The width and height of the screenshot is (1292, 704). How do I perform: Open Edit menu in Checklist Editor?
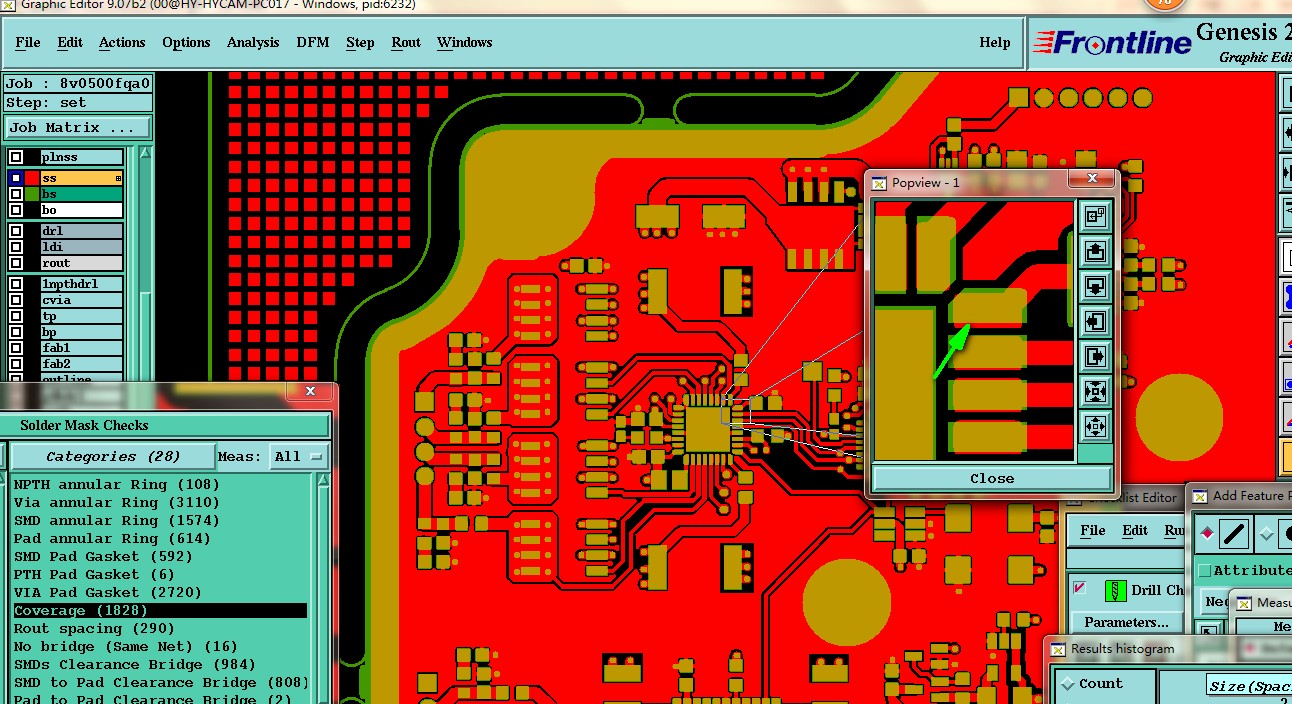click(1135, 530)
